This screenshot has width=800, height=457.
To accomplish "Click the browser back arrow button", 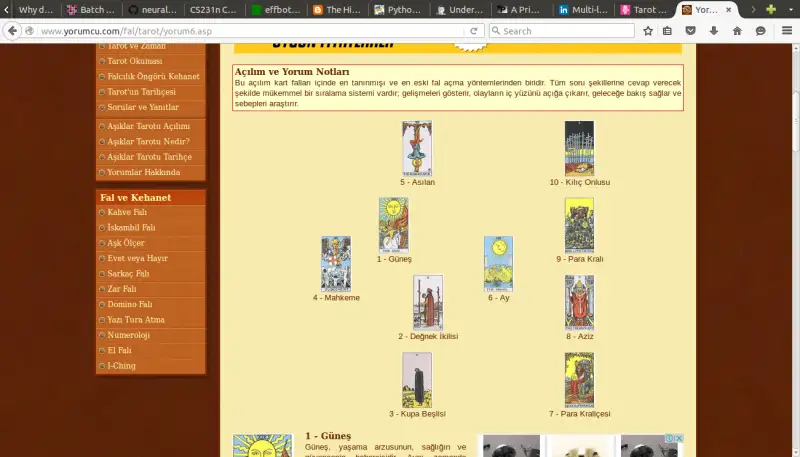I will [x=14, y=31].
